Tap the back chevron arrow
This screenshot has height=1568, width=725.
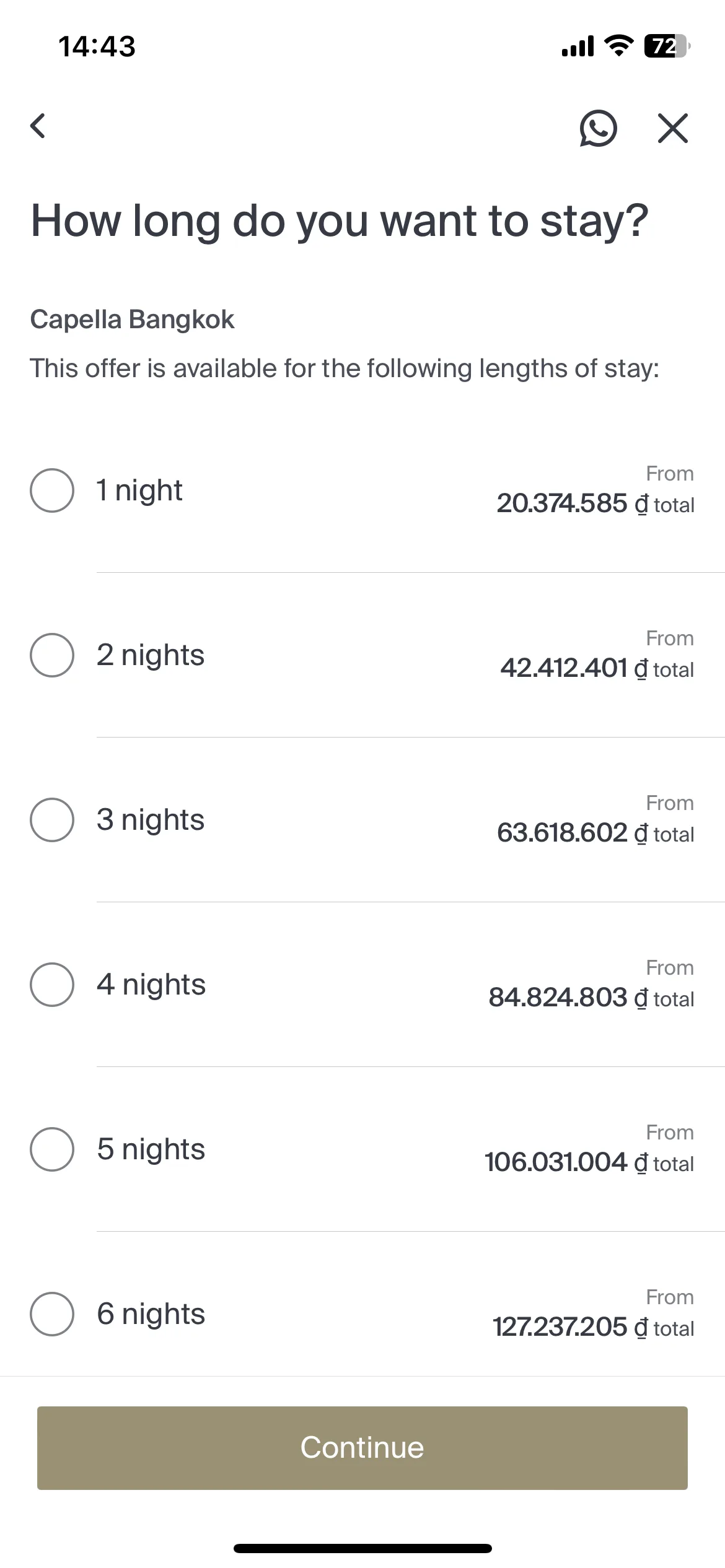point(38,126)
